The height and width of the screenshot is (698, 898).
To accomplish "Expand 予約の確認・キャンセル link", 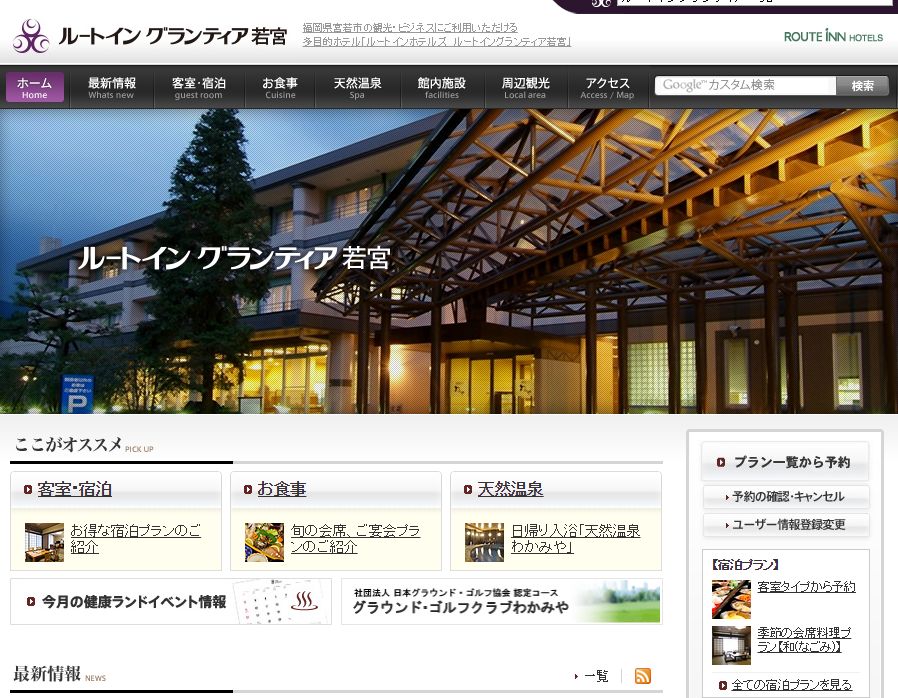I will pyautogui.click(x=785, y=497).
